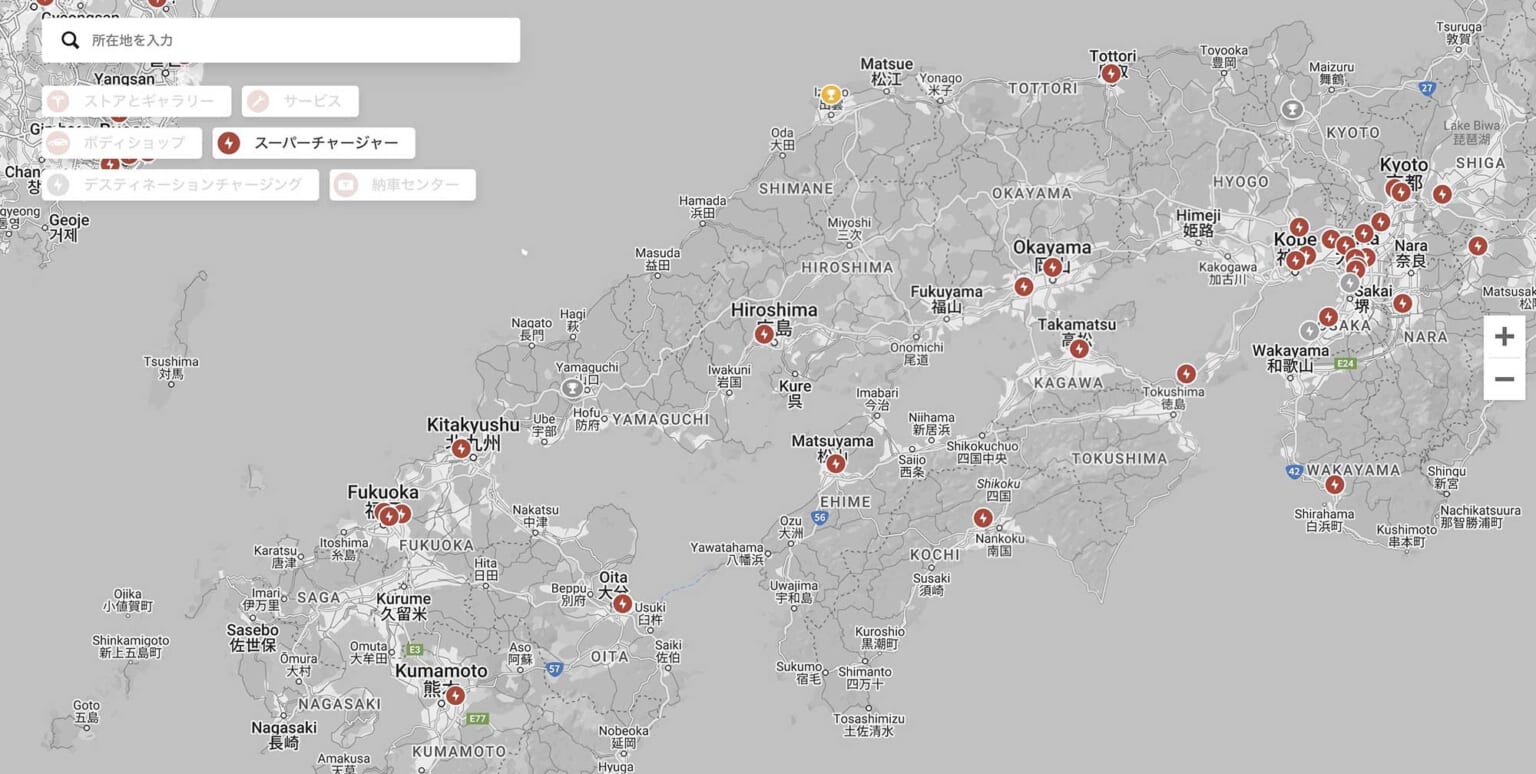Toggle the スーパーチャージャー filter

pyautogui.click(x=314, y=143)
